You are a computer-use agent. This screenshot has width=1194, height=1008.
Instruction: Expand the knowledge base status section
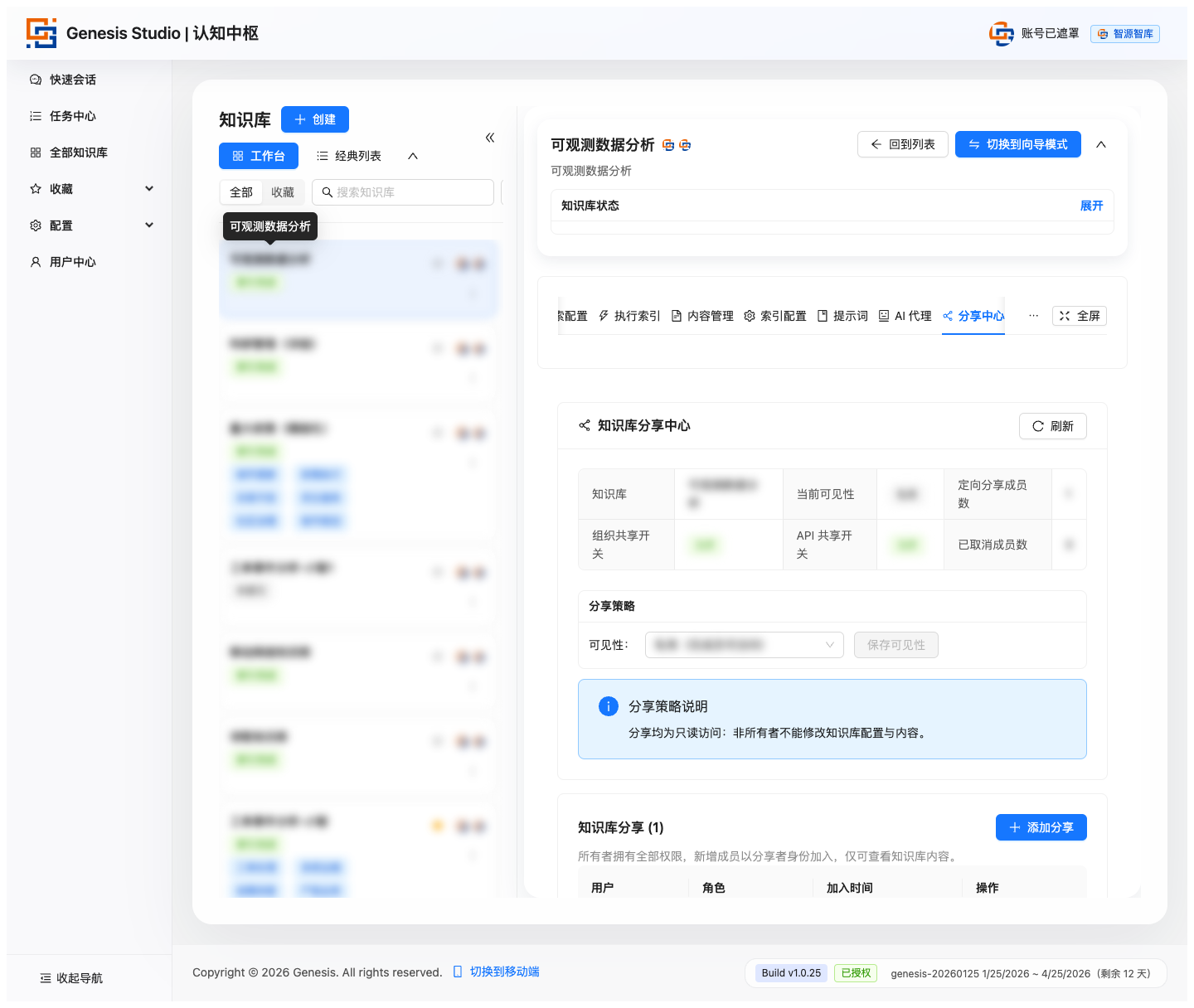1091,206
